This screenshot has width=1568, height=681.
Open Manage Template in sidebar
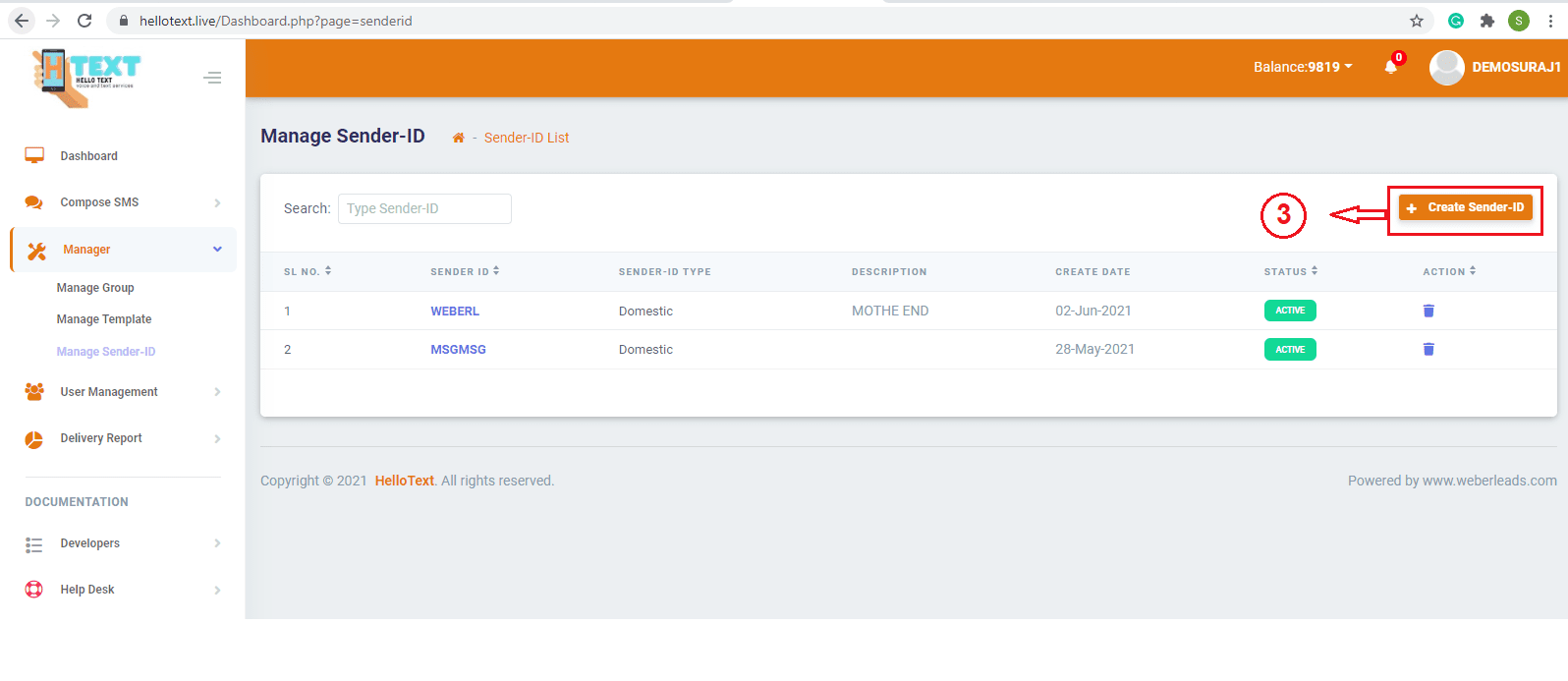[104, 319]
